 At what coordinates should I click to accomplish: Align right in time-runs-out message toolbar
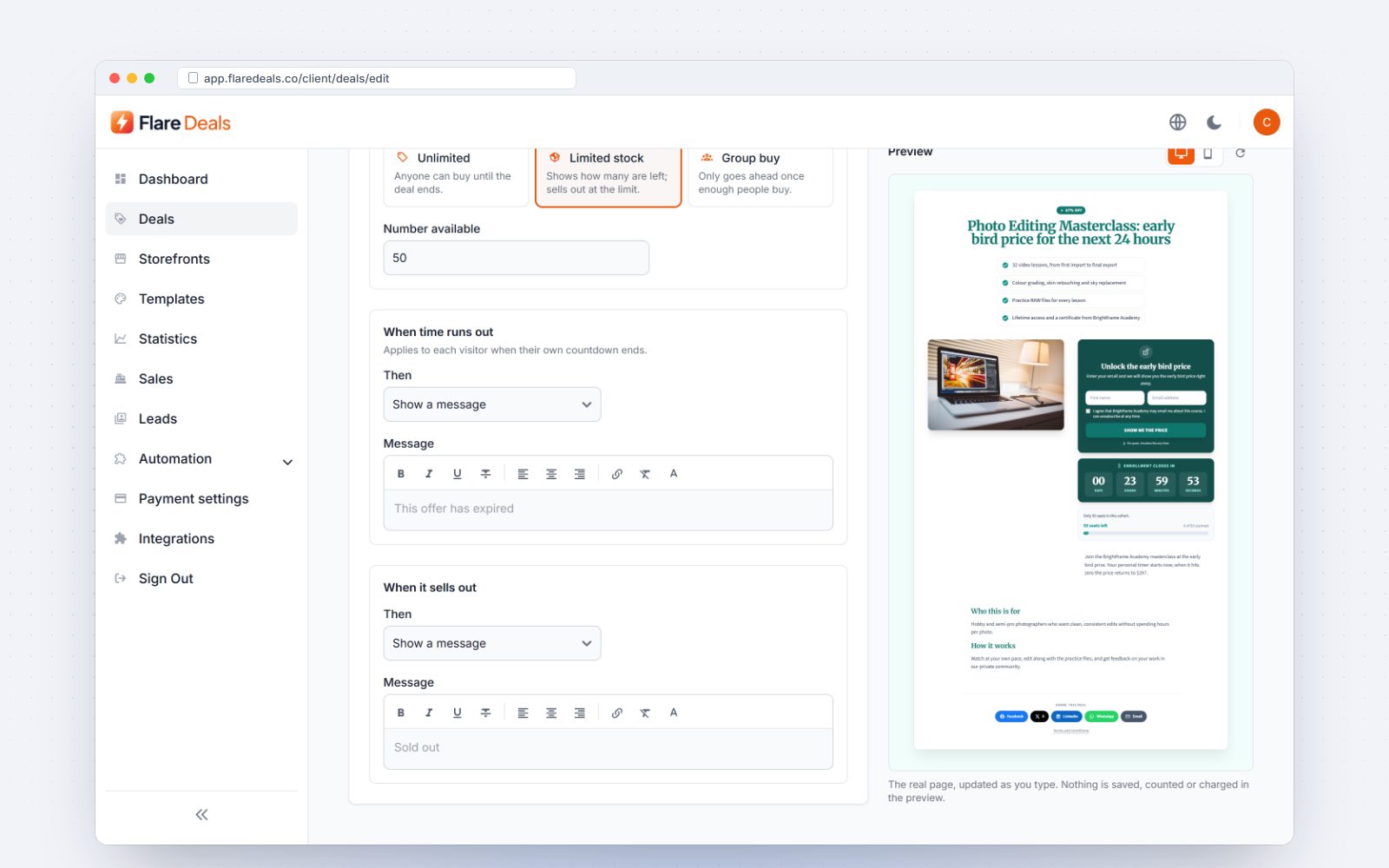pyautogui.click(x=580, y=474)
